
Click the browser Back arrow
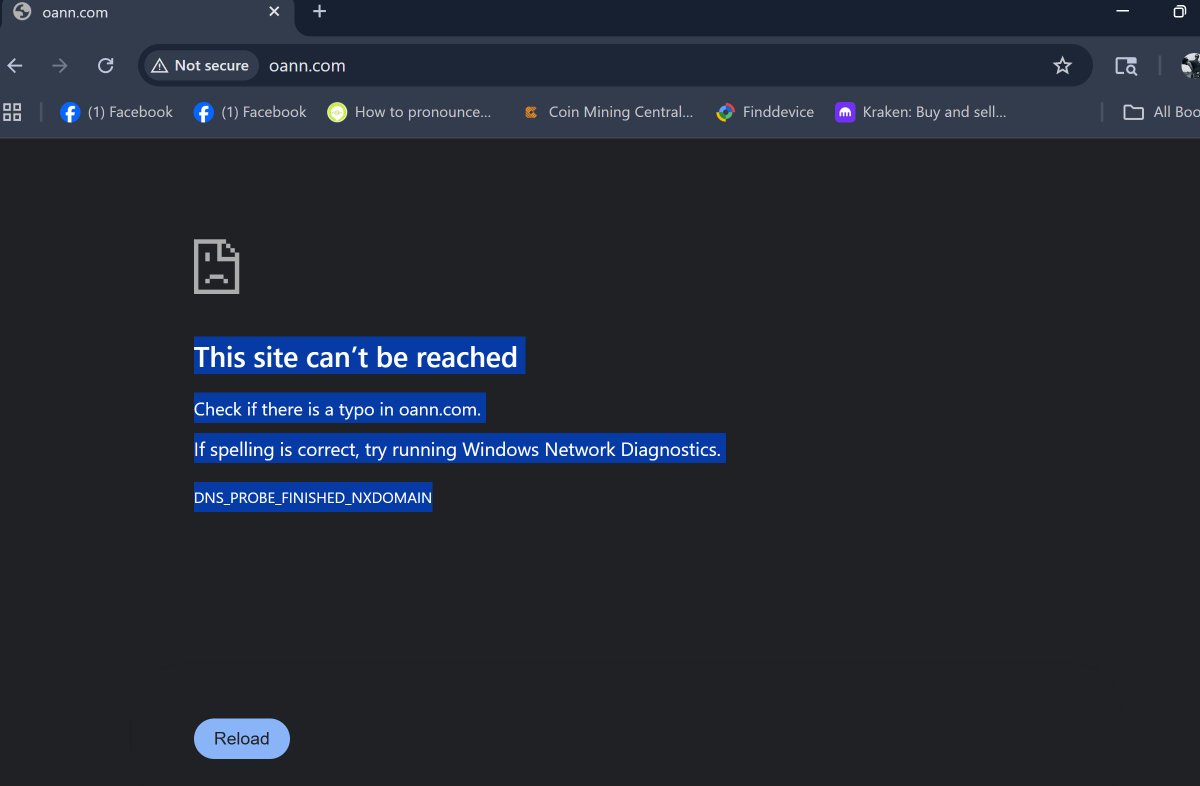point(15,66)
